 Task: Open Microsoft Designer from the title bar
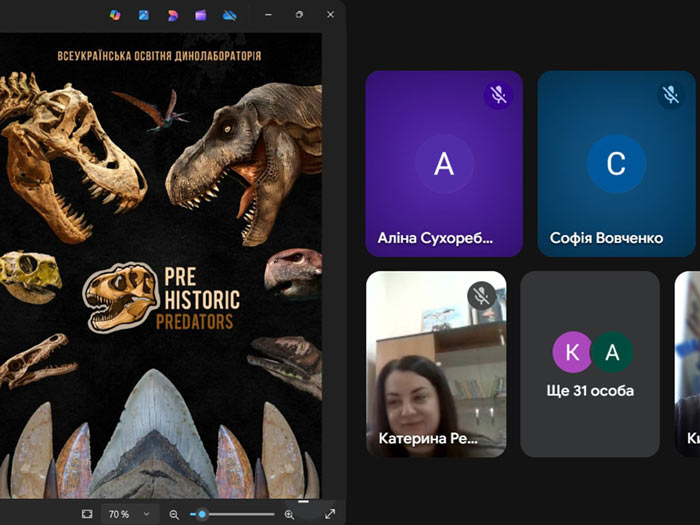(173, 15)
